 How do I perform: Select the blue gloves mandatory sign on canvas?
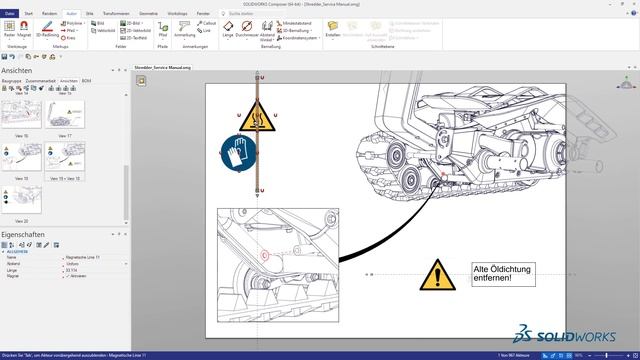point(239,152)
